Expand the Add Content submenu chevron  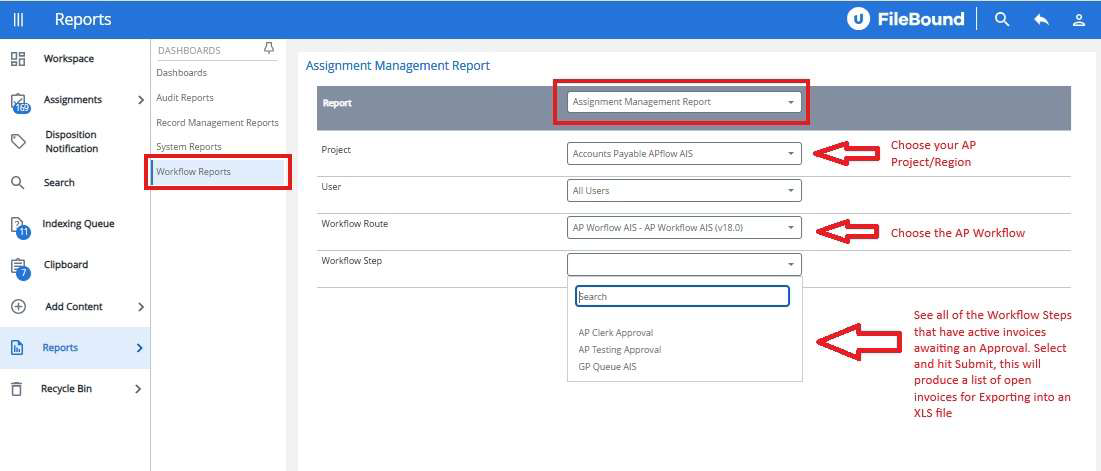pos(140,307)
